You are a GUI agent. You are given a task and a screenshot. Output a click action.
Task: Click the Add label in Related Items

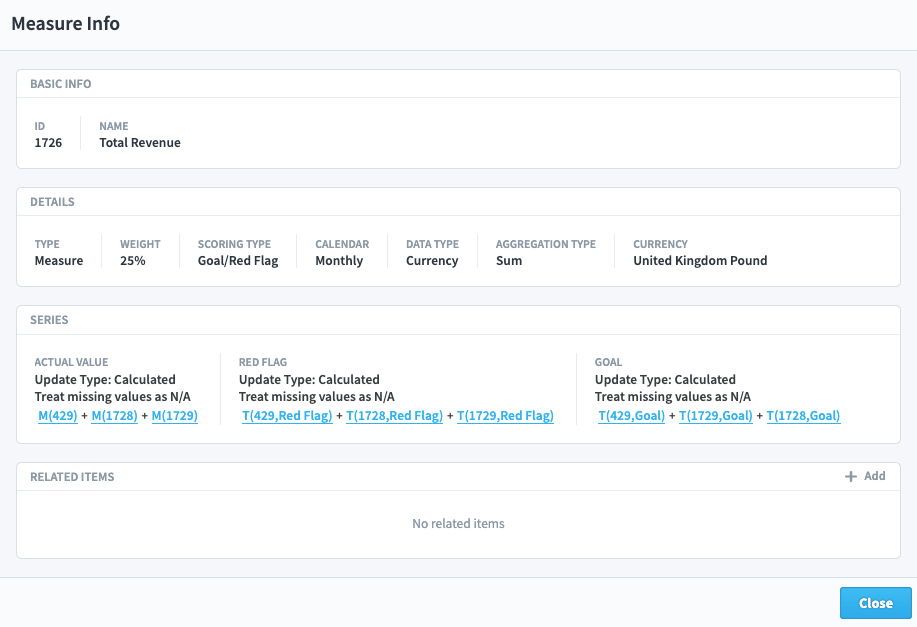tap(874, 476)
